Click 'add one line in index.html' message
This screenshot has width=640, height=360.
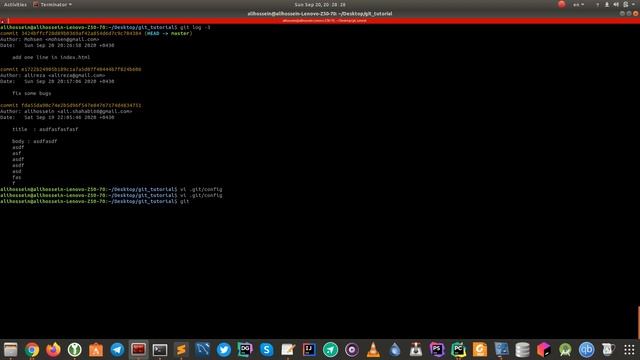[51, 58]
